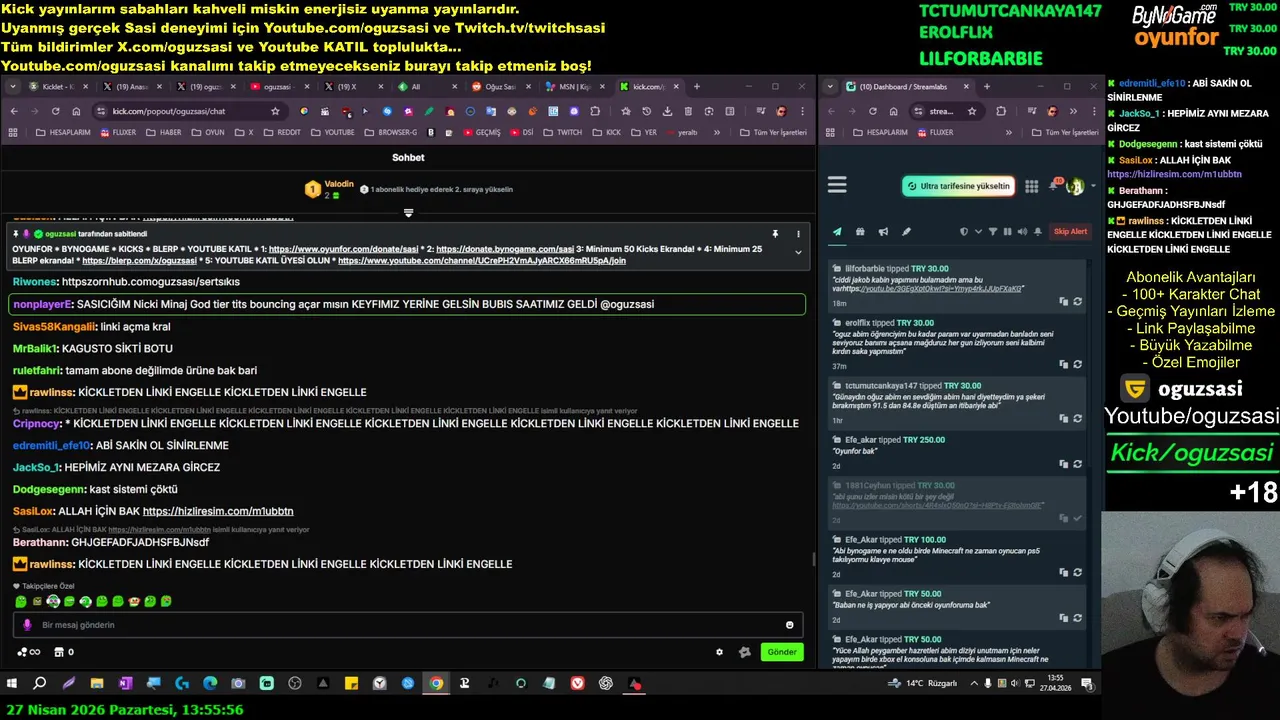Open a new tab in kick chat window
This screenshot has width=1280, height=720.
click(697, 87)
